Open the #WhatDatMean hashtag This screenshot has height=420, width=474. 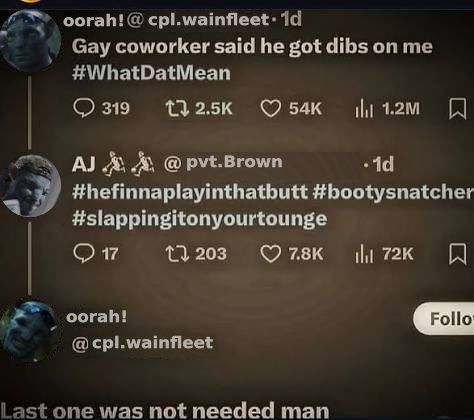(x=151, y=73)
